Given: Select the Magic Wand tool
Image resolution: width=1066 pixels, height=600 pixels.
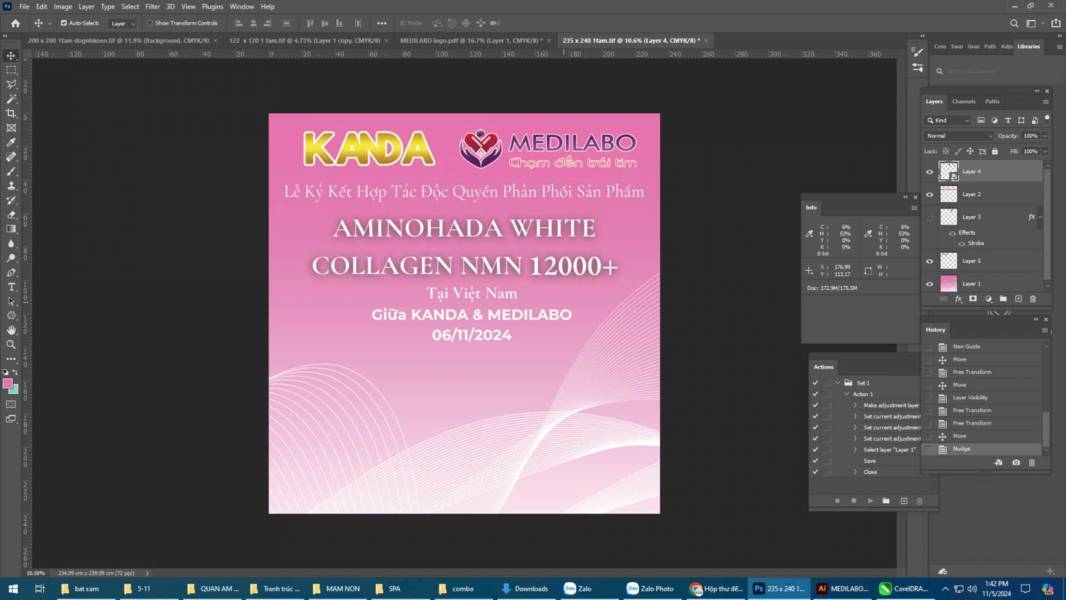Looking at the screenshot, I should pos(11,99).
